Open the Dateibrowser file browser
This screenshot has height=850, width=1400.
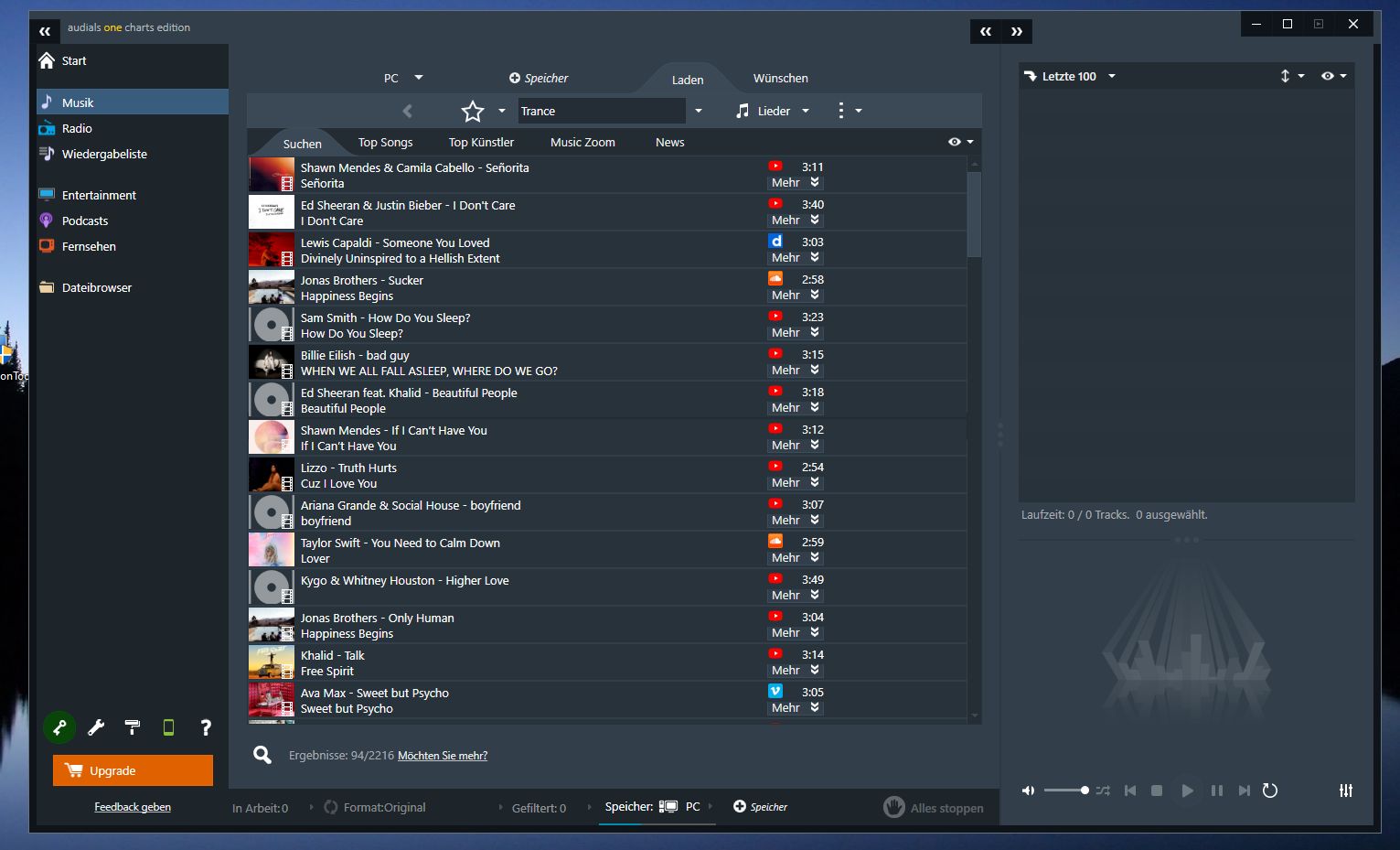click(85, 287)
